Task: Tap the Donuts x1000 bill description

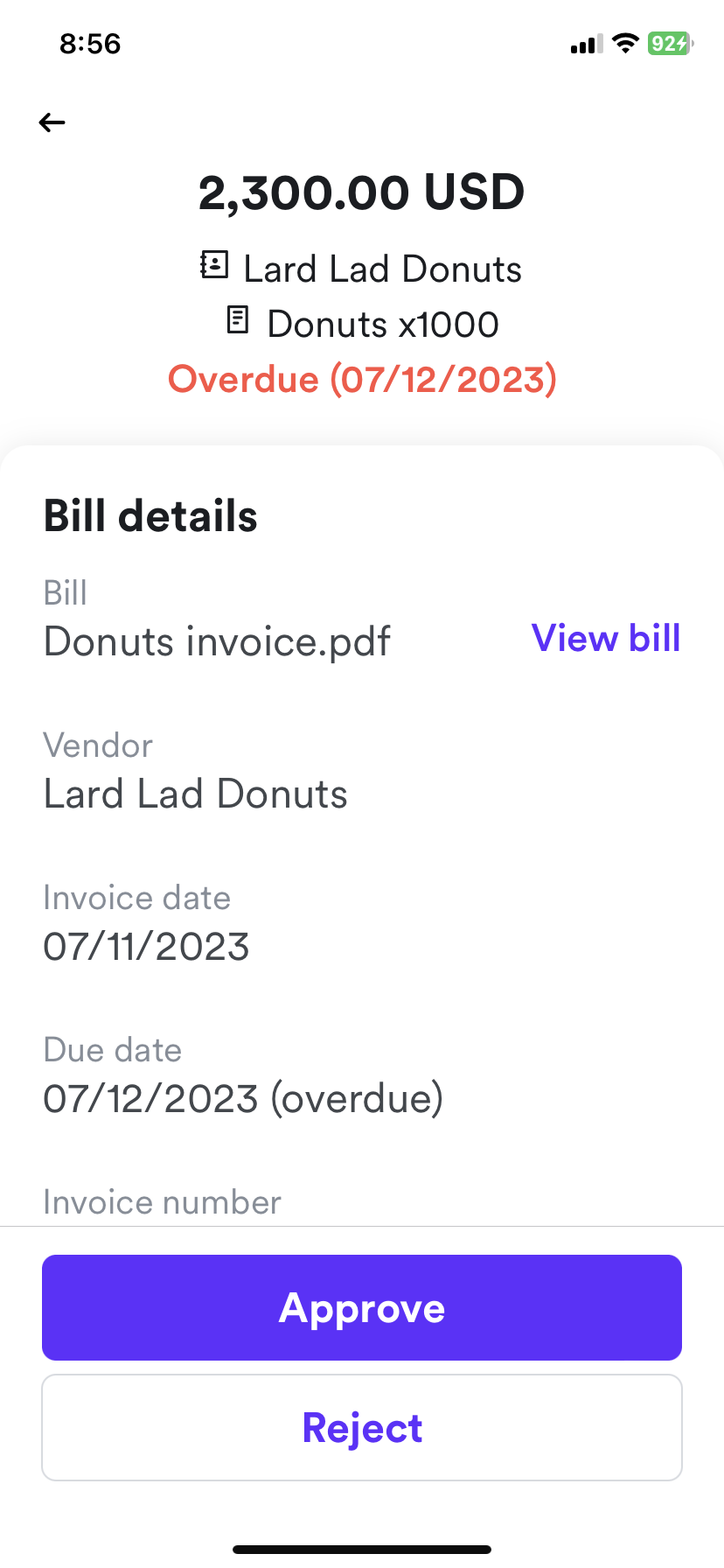Action: (383, 324)
